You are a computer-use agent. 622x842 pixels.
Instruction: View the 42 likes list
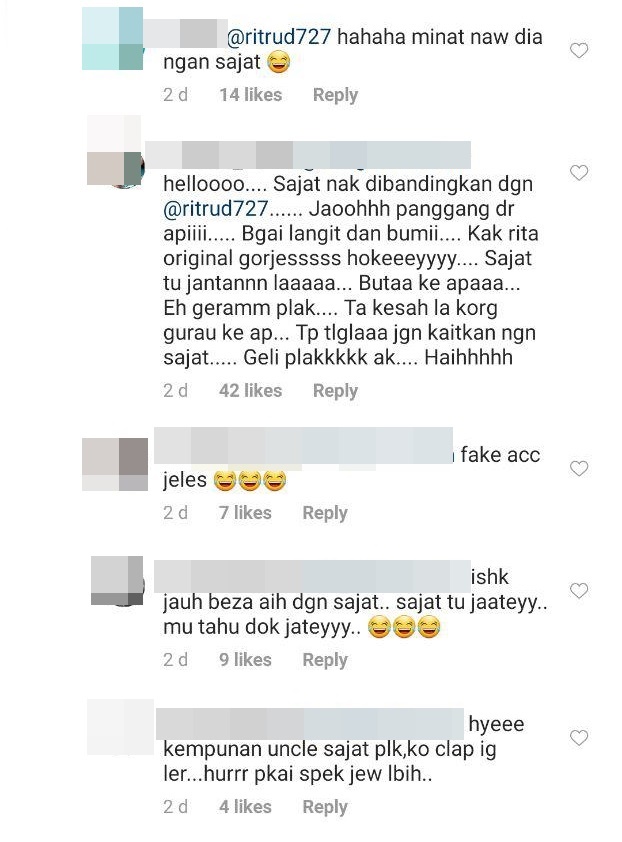(x=250, y=391)
